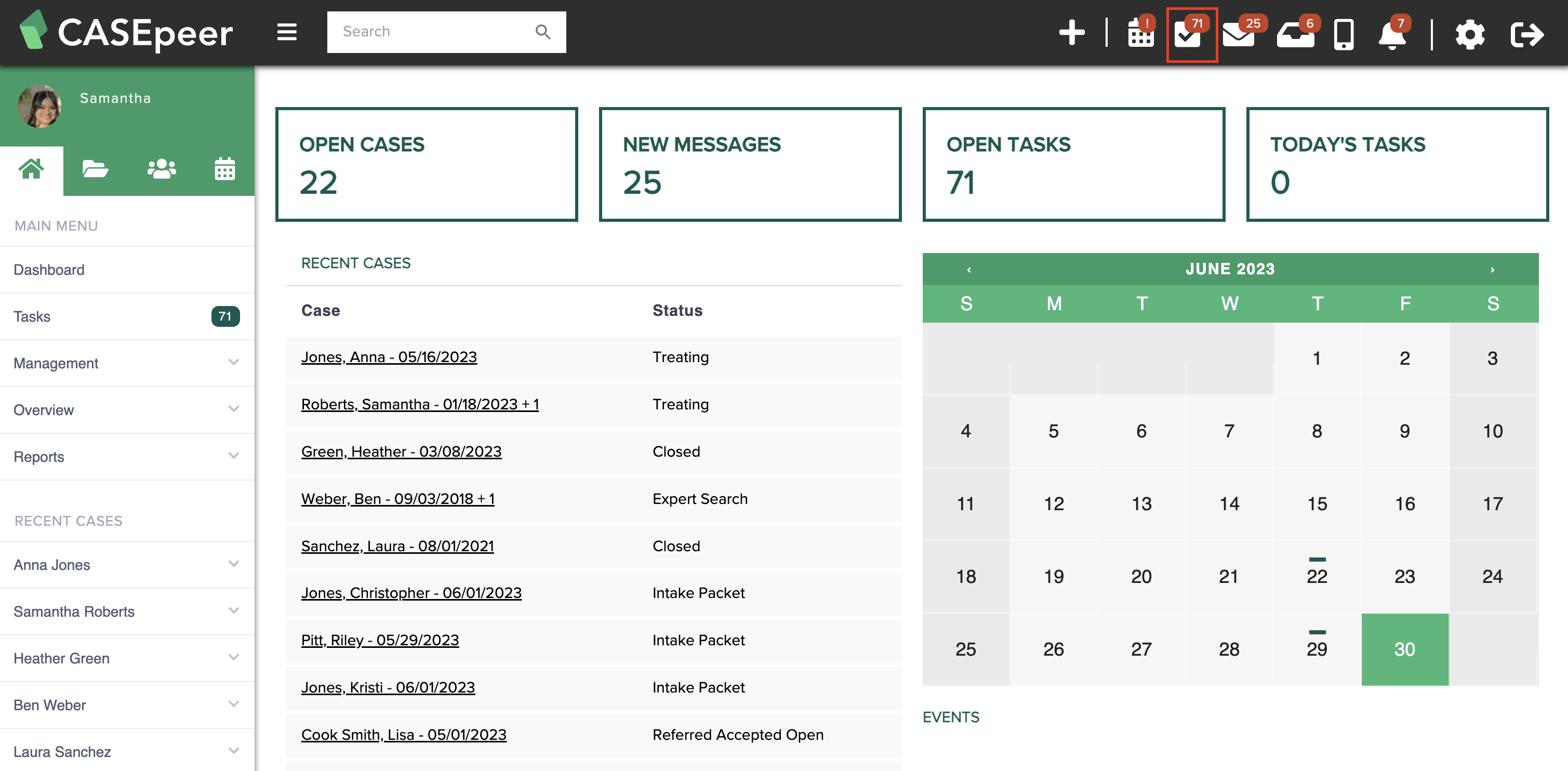Viewport: 1568px width, 771px height.
Task: Open Tasks in main menu
Action: 127,316
